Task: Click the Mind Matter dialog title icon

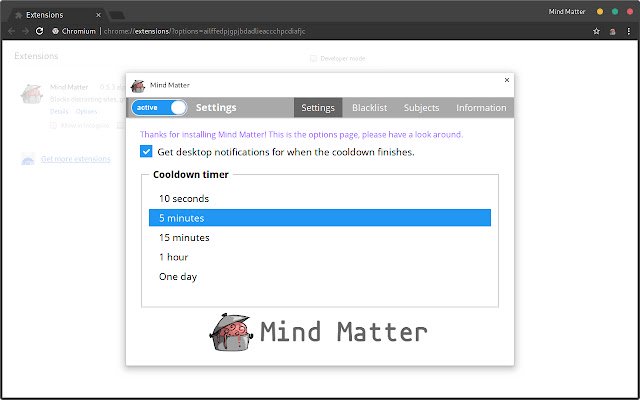Action: tap(138, 86)
